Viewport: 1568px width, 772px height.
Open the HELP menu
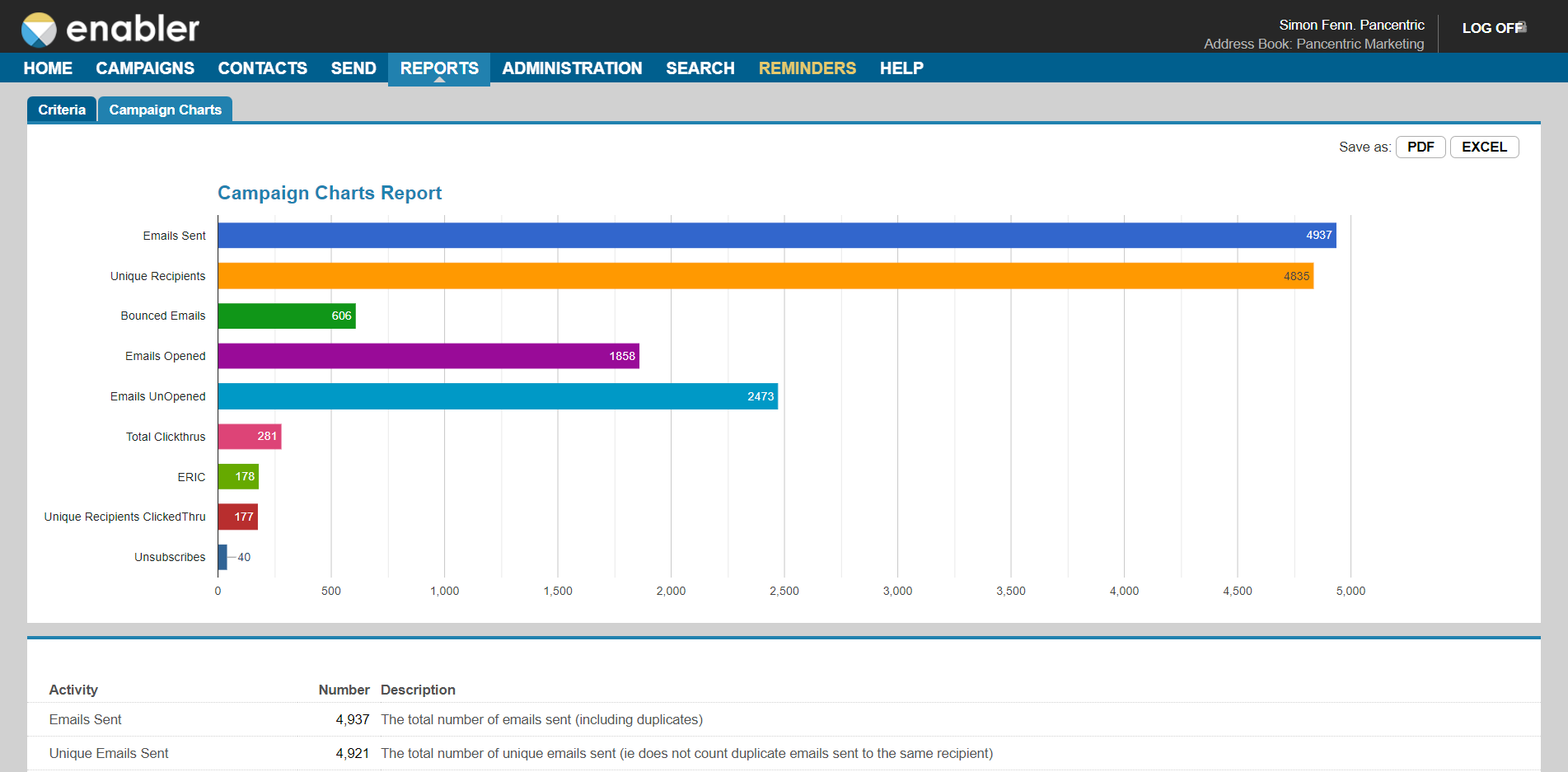point(901,68)
